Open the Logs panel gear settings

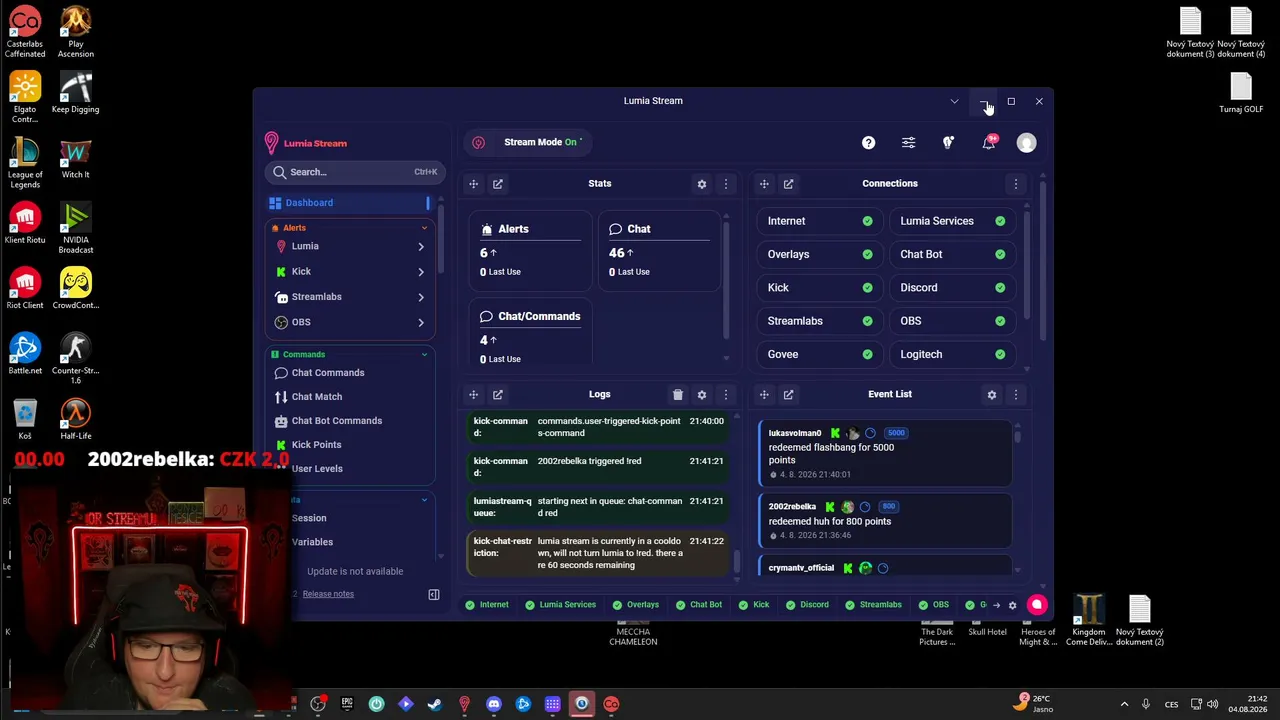(x=701, y=395)
